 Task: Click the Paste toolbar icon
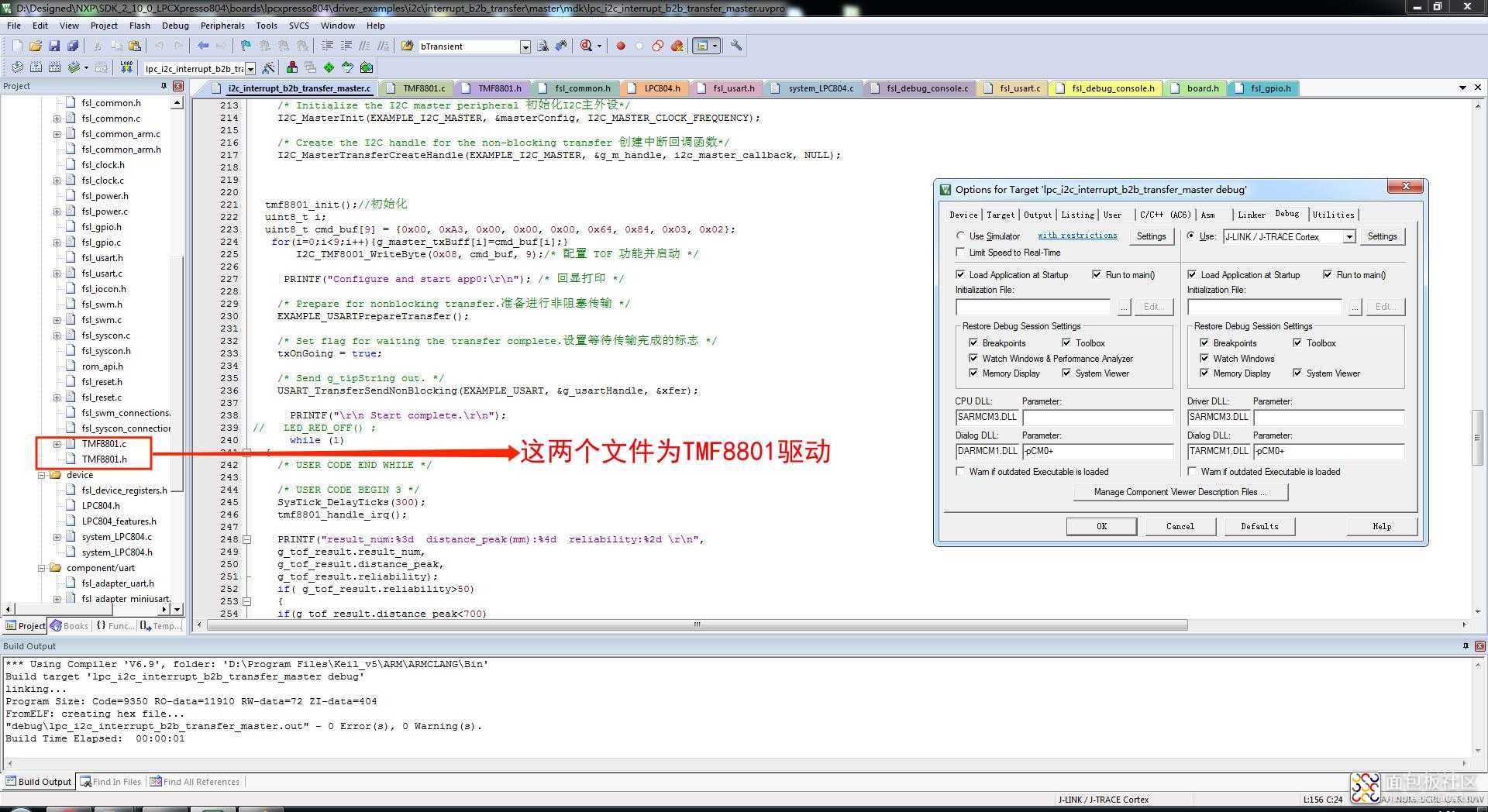(135, 46)
